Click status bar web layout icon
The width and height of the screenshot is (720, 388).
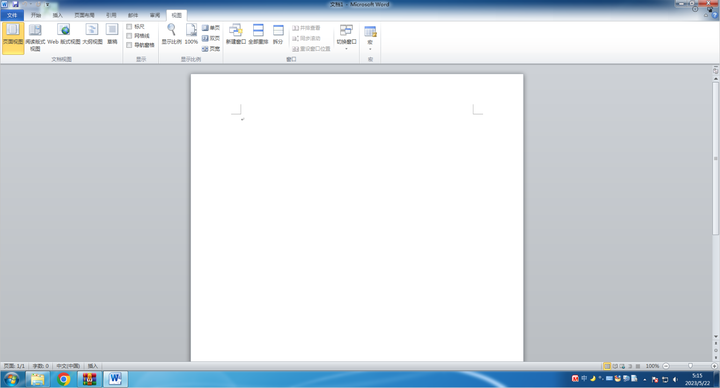tap(622, 366)
